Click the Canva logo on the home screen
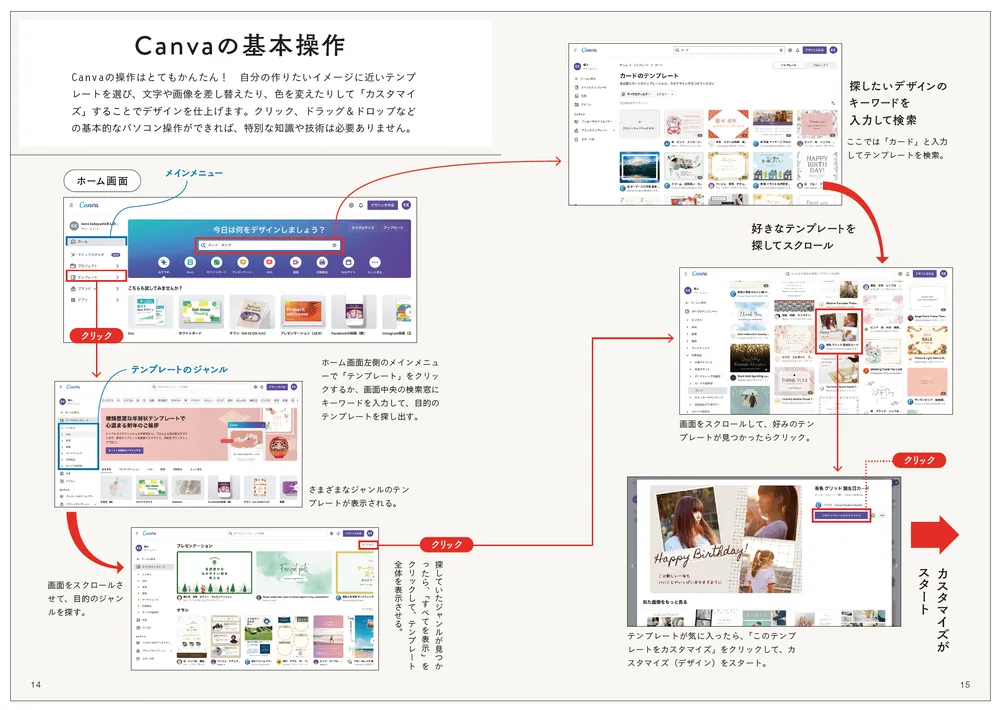Screen dimensions: 1000x710 point(88,203)
